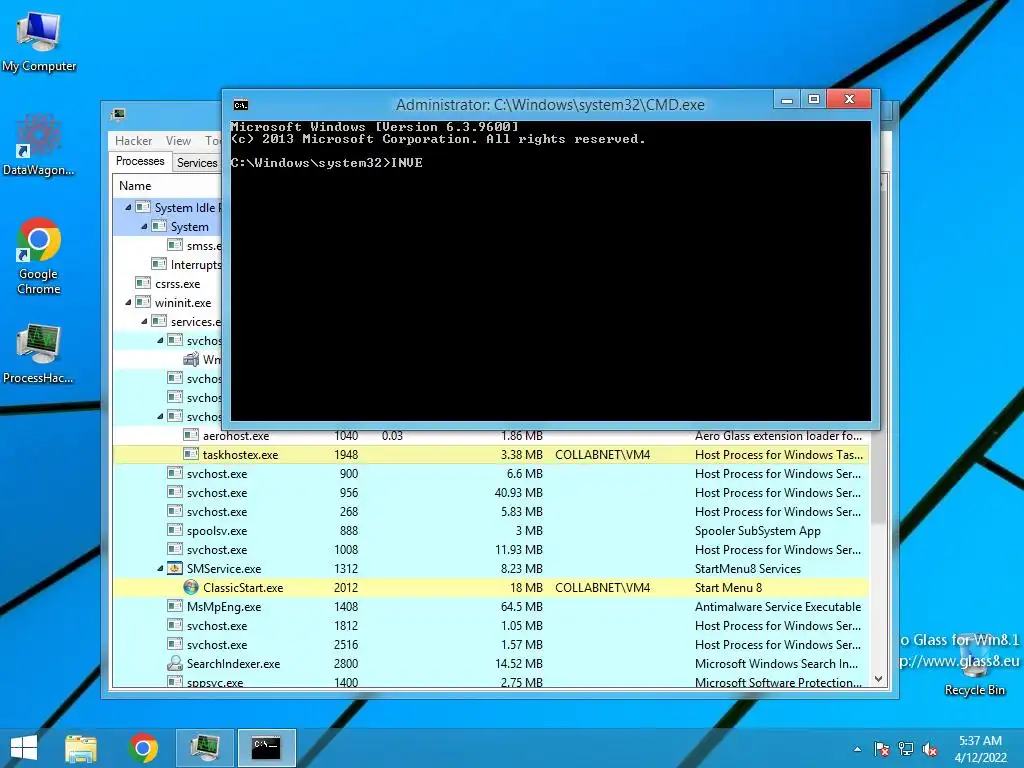The width and height of the screenshot is (1024, 768).
Task: Launch Google Chrome from the desktop
Action: tap(39, 256)
